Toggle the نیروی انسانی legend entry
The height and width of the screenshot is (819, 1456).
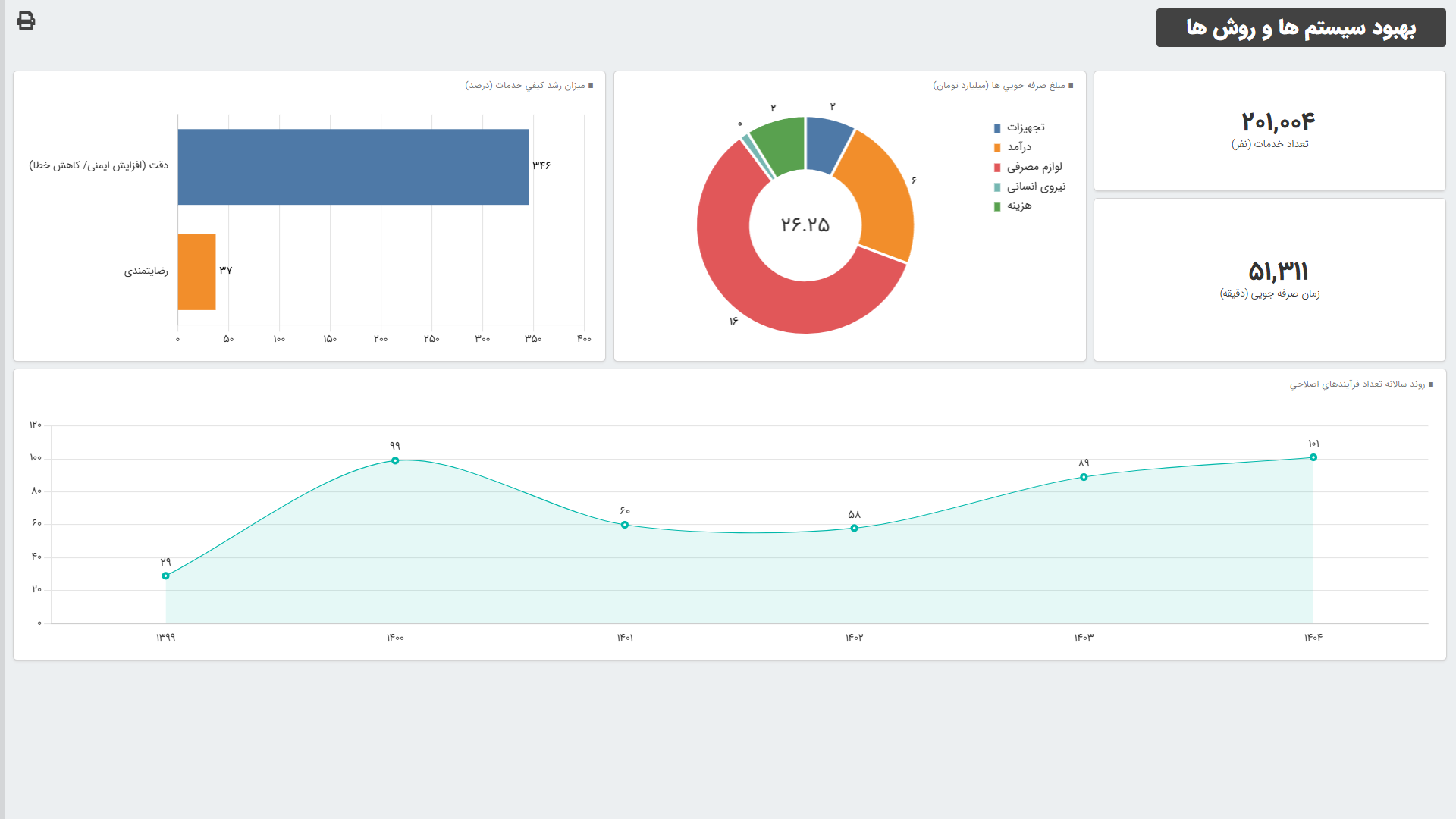1030,187
